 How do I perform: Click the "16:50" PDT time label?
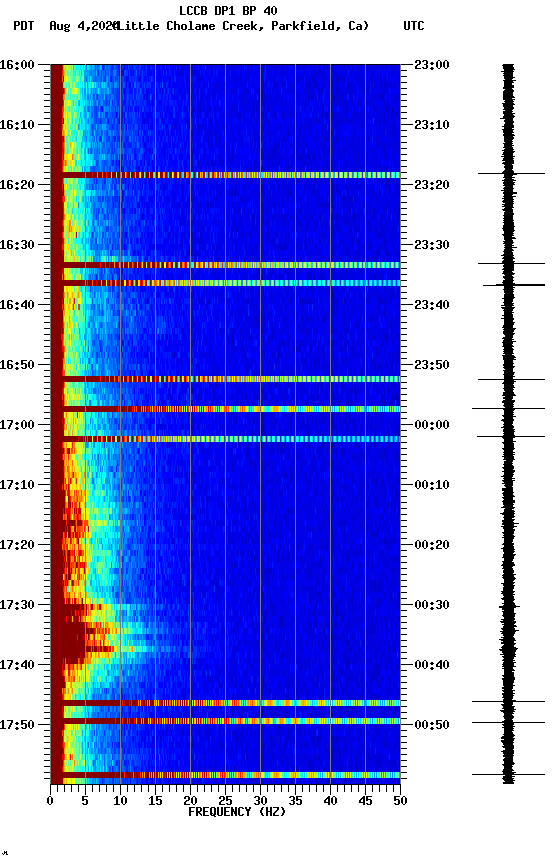[x=17, y=365]
